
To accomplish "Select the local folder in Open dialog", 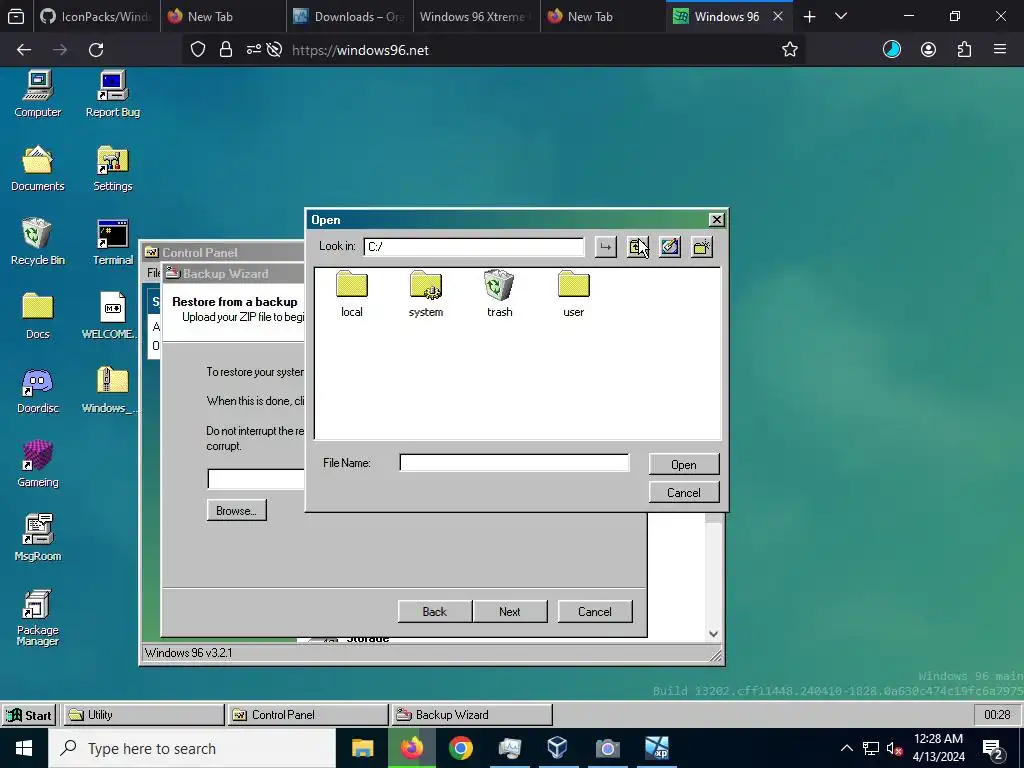I will click(x=351, y=294).
